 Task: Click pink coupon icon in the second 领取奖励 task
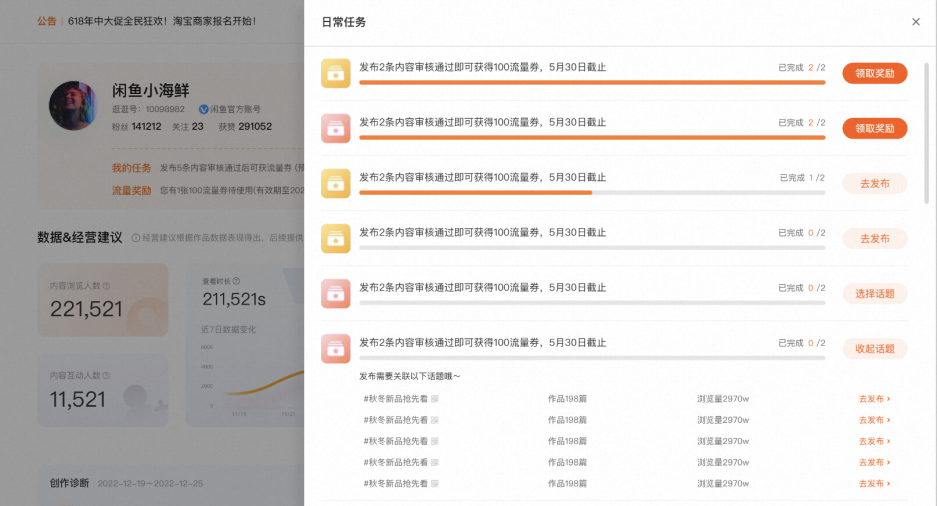(x=336, y=128)
